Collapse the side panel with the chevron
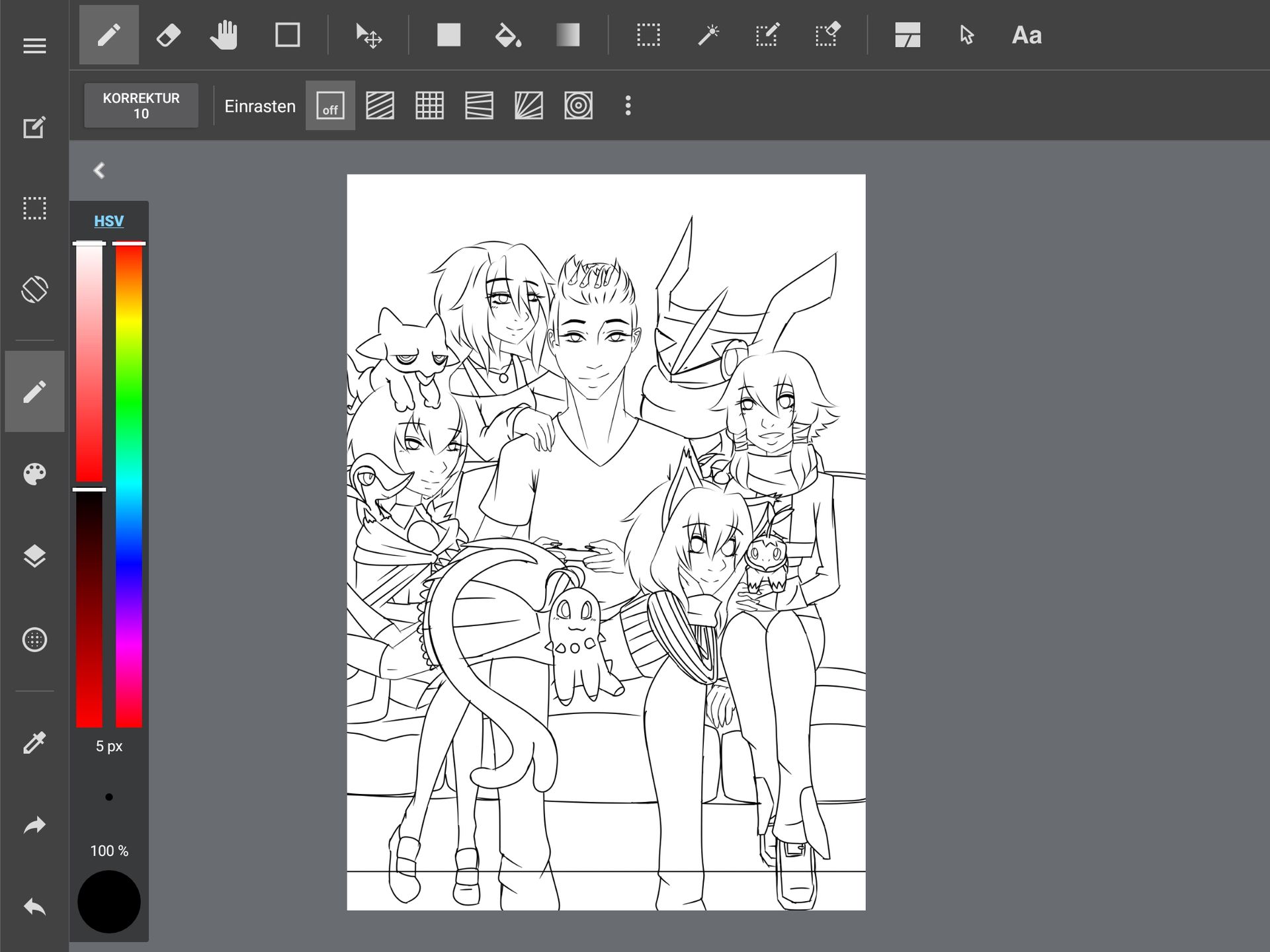The height and width of the screenshot is (952, 1270). point(99,171)
